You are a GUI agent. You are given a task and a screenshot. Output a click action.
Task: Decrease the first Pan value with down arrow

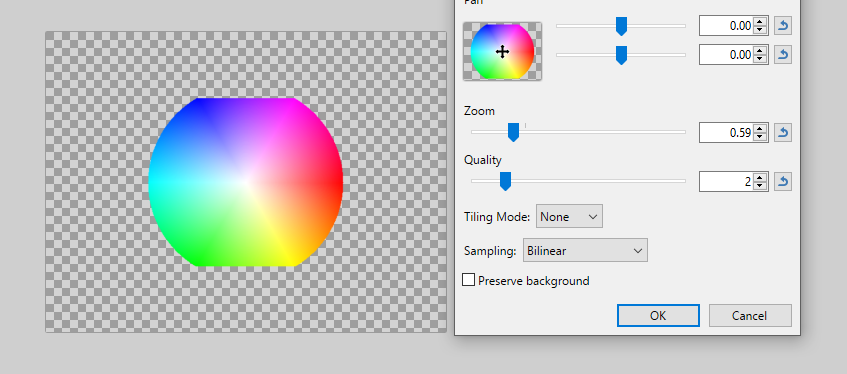point(760,30)
